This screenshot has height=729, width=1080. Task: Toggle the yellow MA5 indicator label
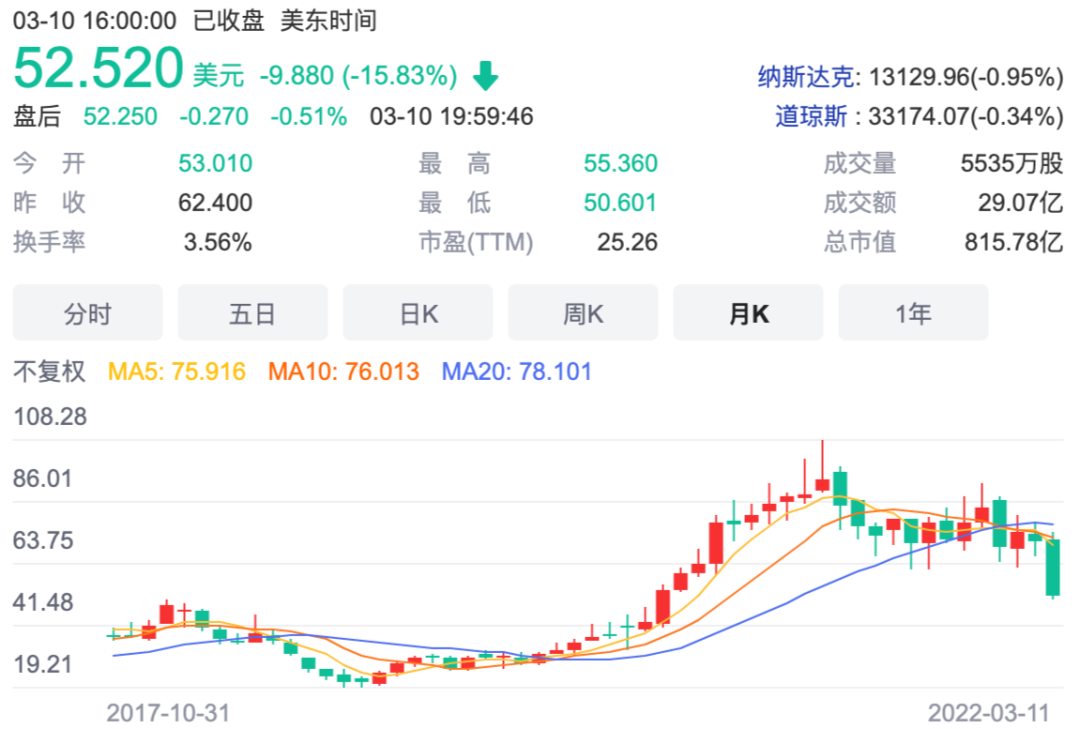(x=176, y=372)
